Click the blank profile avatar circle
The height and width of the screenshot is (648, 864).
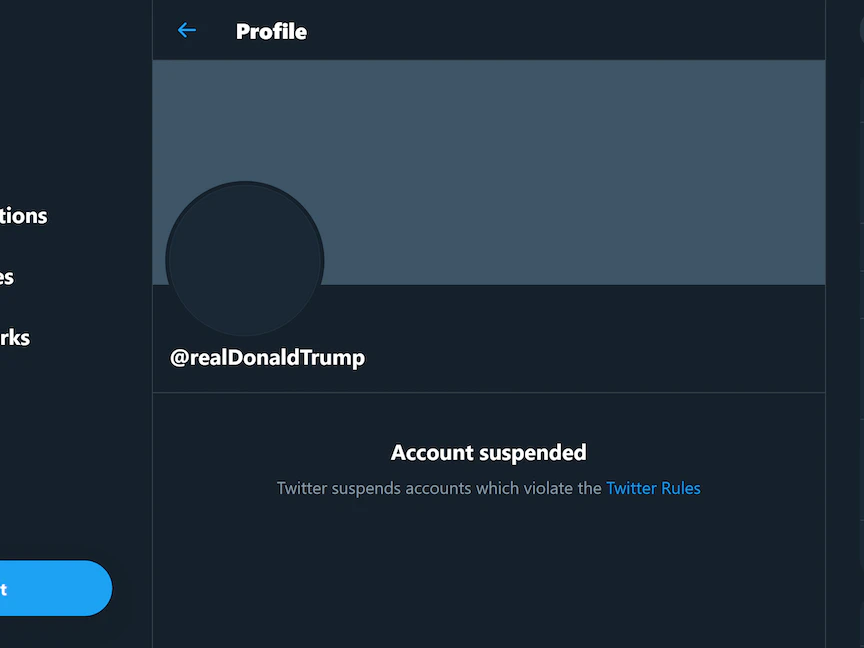[x=245, y=259]
